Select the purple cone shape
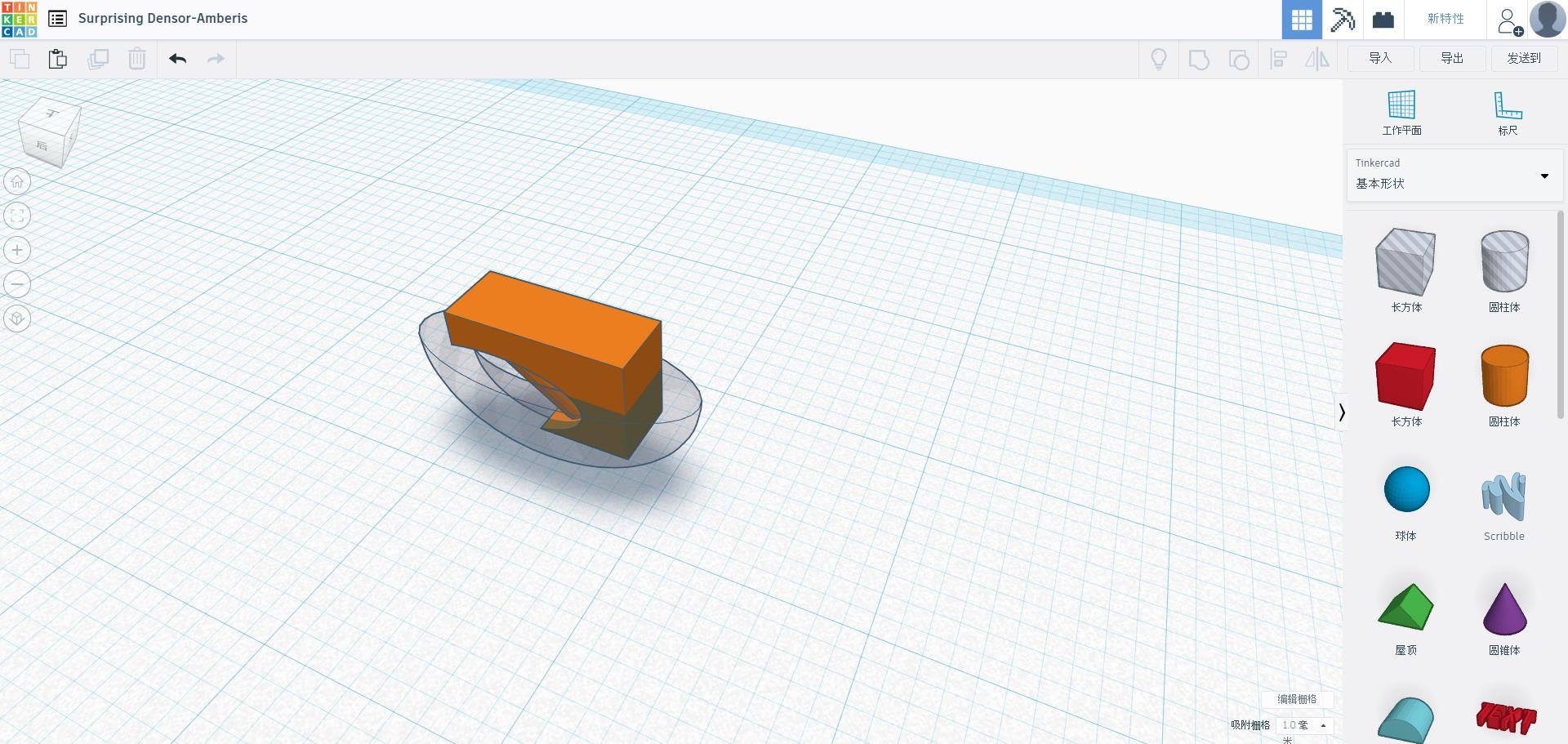The width and height of the screenshot is (1568, 744). 1504,608
